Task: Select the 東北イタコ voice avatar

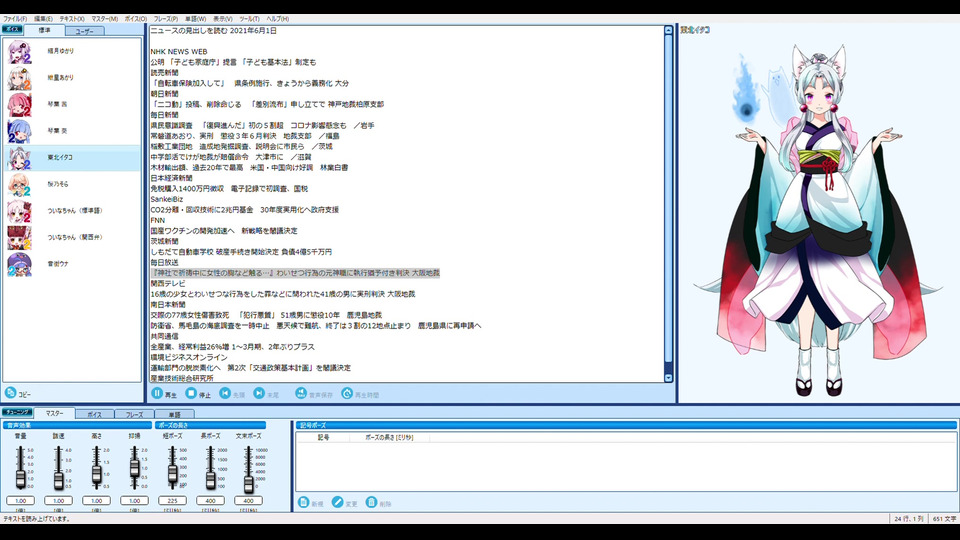Action: tap(19, 158)
